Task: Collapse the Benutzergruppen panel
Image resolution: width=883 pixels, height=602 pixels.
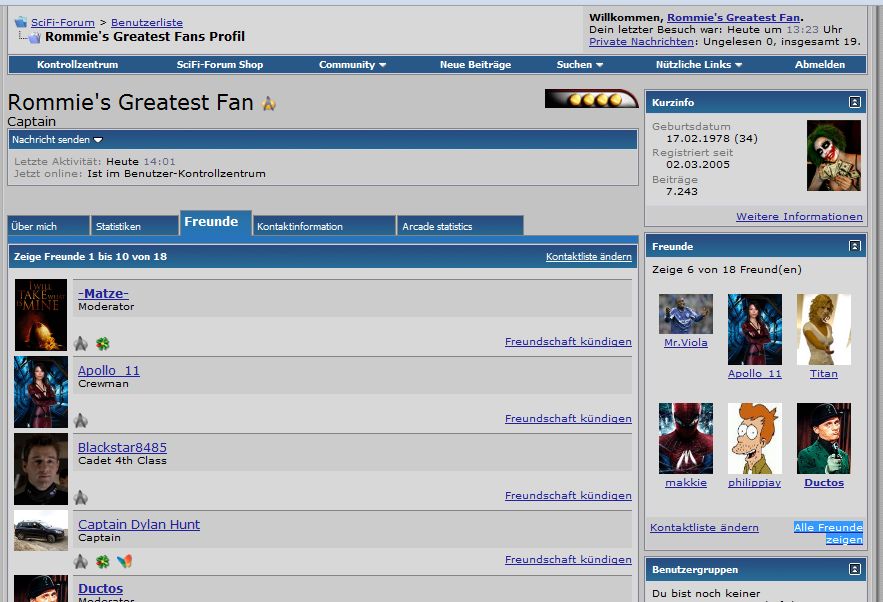Action: coord(855,569)
